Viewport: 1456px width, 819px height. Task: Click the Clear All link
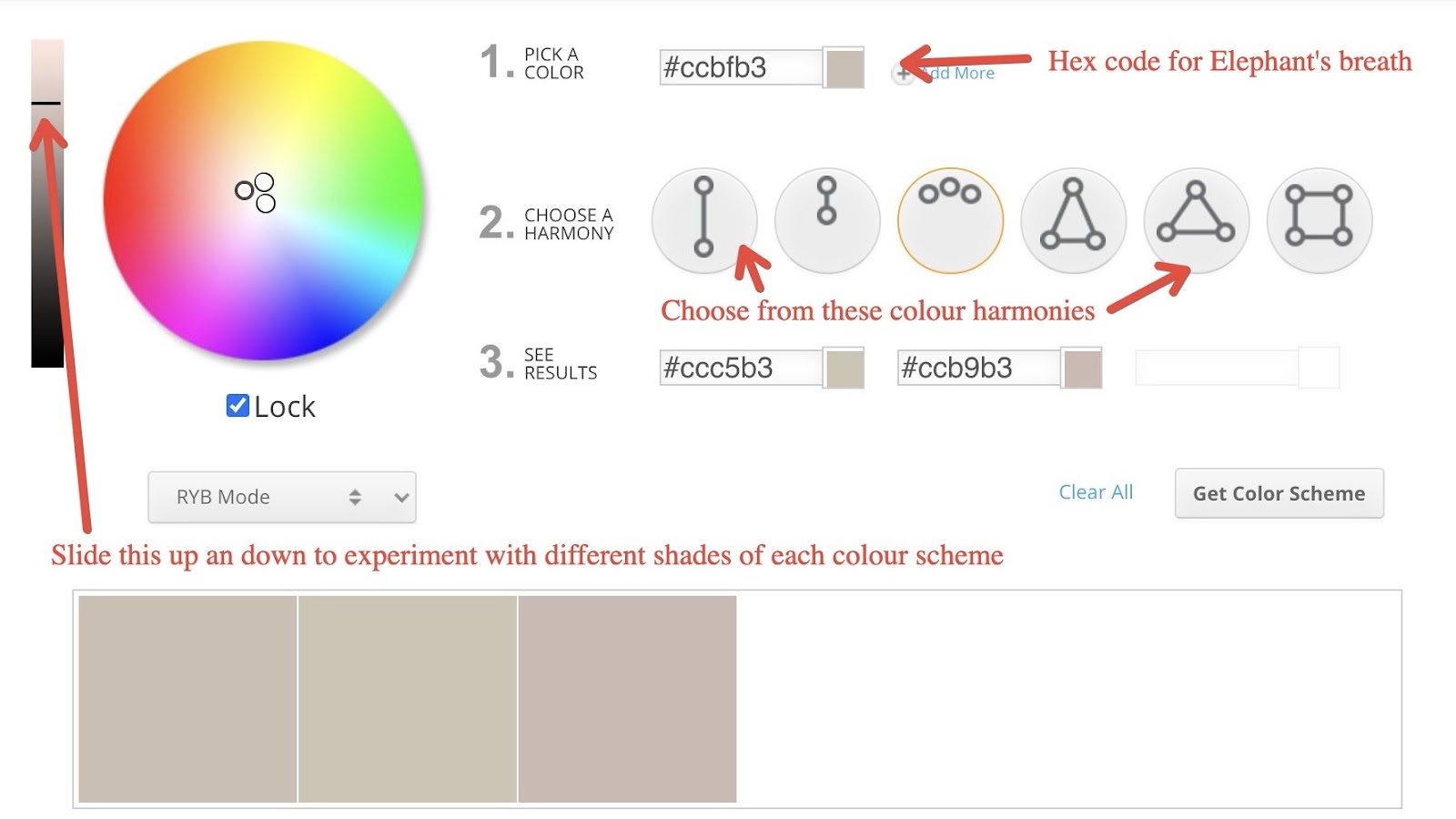tap(1096, 492)
